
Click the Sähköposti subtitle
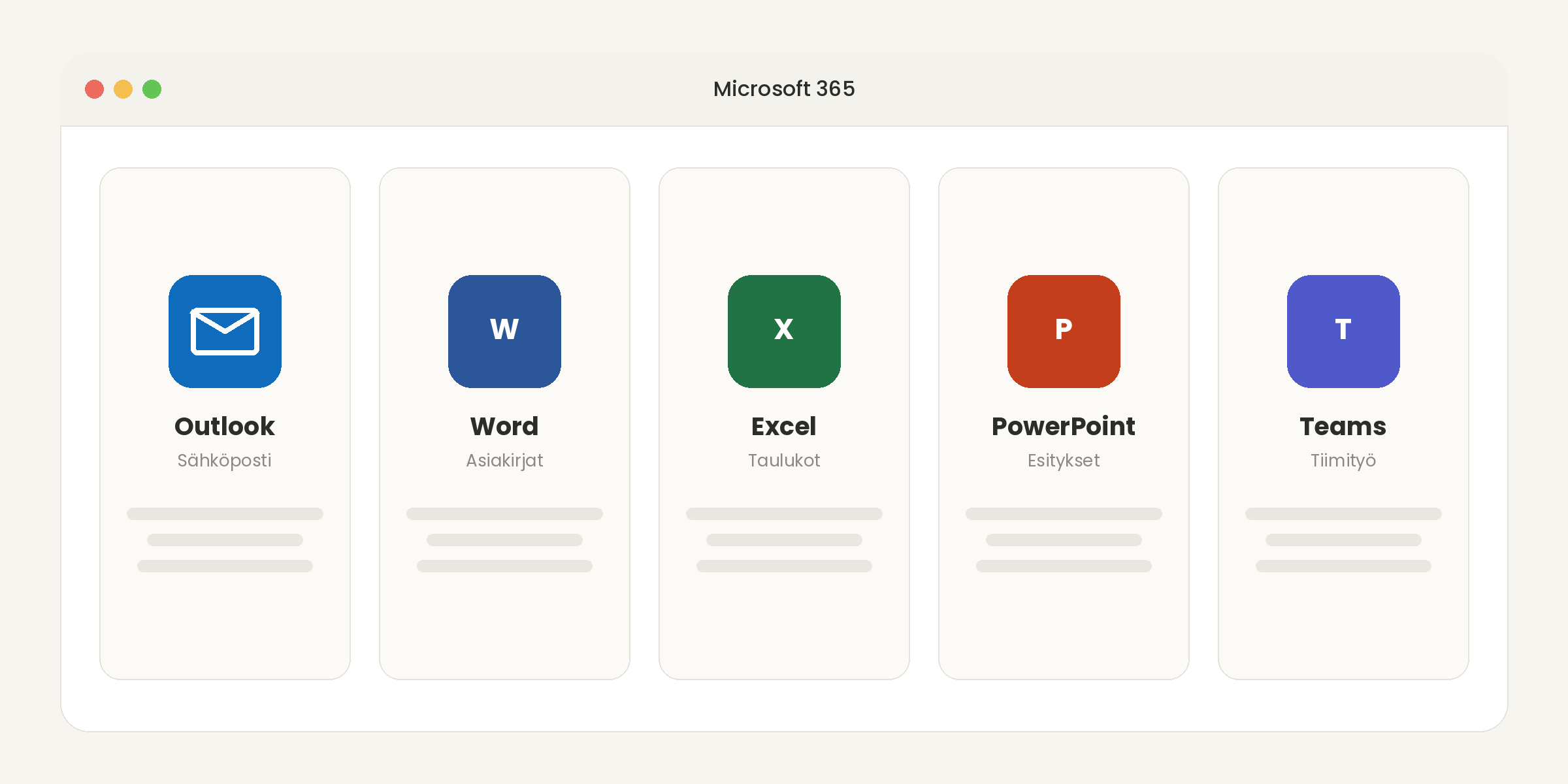(225, 461)
